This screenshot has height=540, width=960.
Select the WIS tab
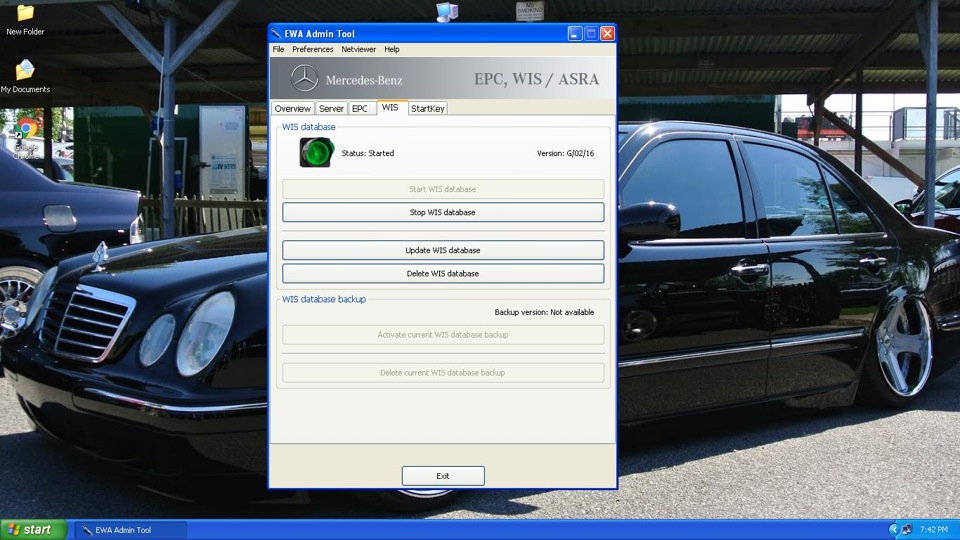pyautogui.click(x=390, y=107)
